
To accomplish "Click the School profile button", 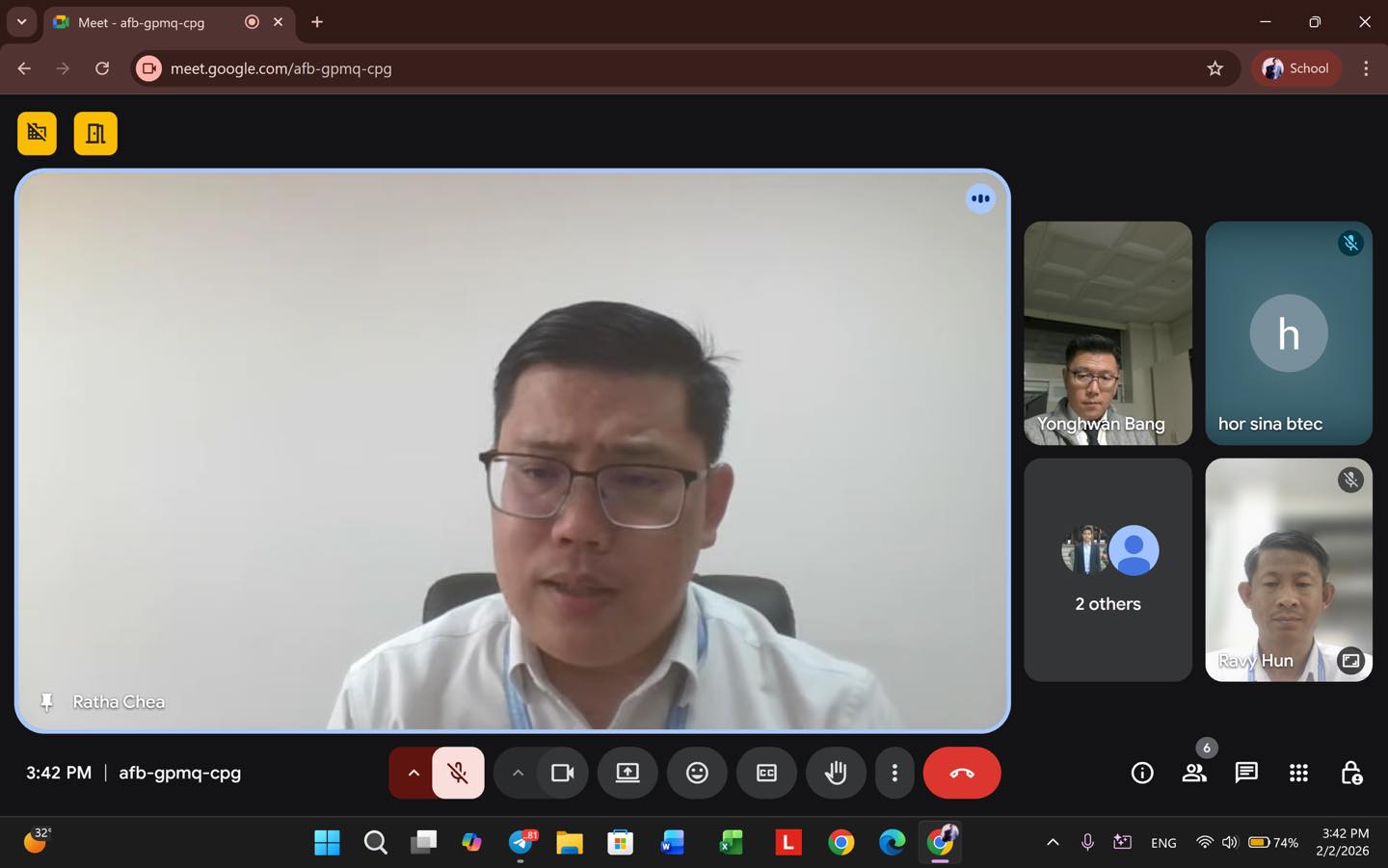I will (1295, 68).
